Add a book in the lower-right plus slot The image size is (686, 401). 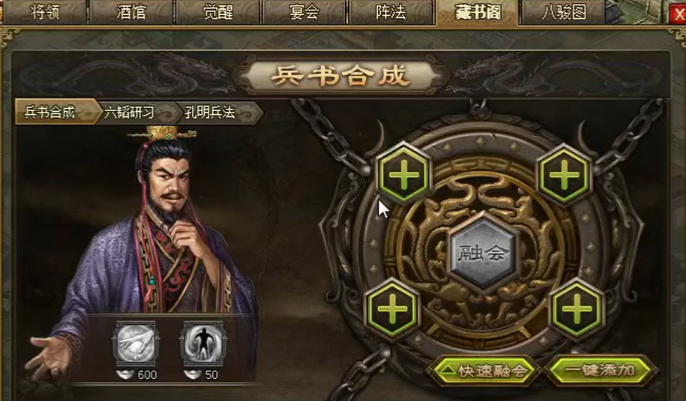pos(577,309)
